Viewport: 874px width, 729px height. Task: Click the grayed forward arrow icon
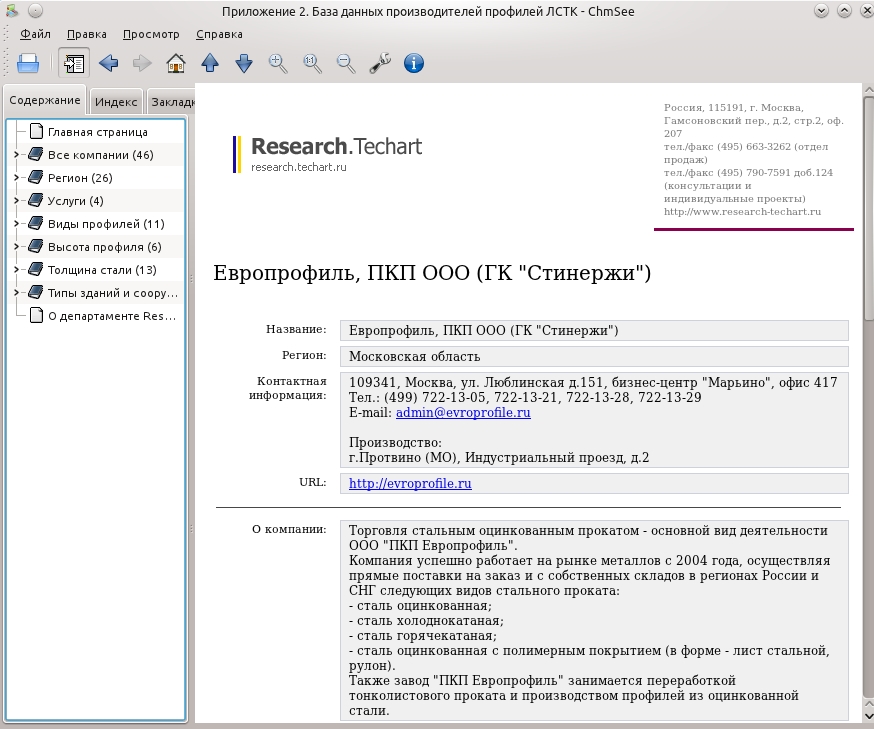(x=142, y=63)
